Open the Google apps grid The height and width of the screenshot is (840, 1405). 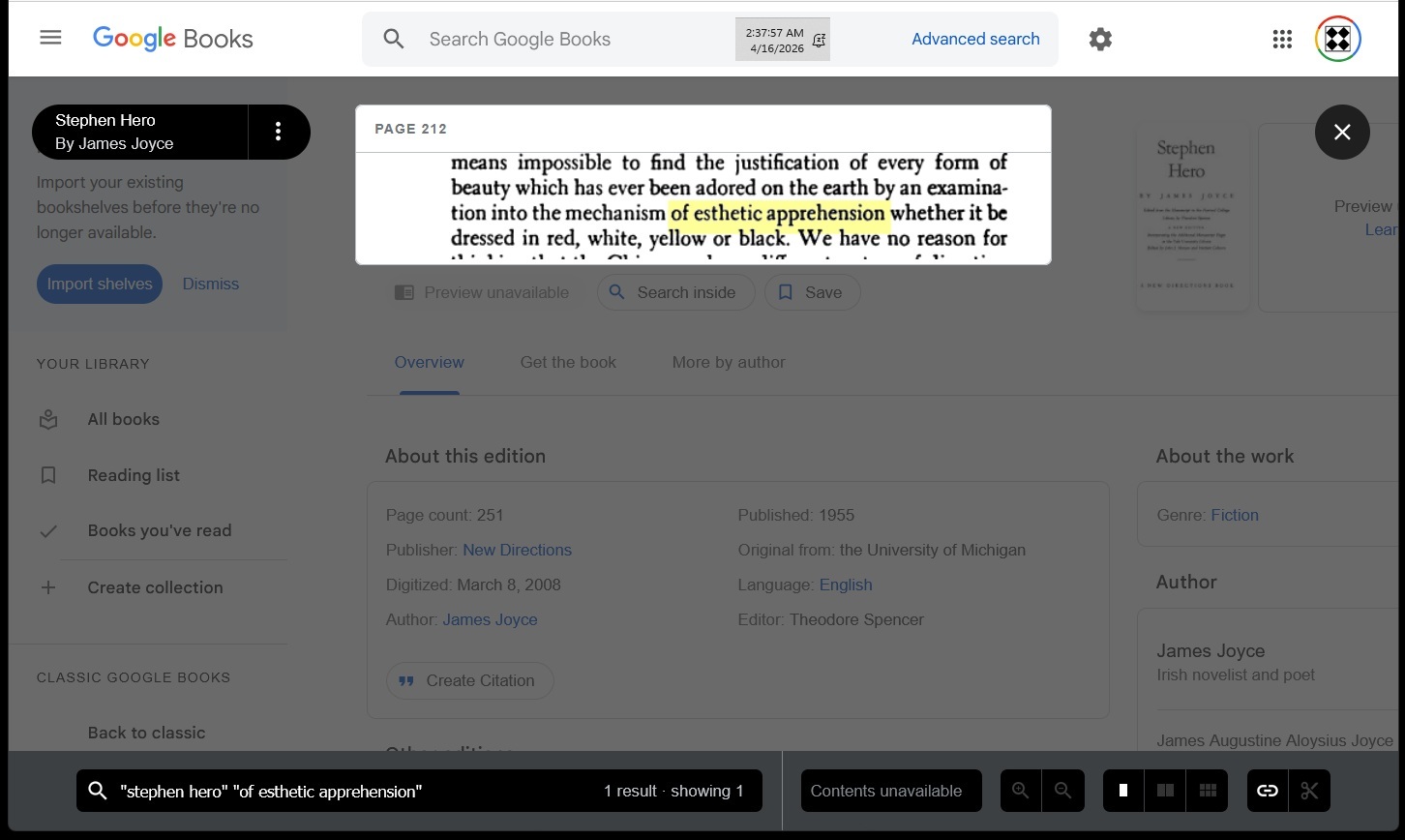pos(1282,39)
